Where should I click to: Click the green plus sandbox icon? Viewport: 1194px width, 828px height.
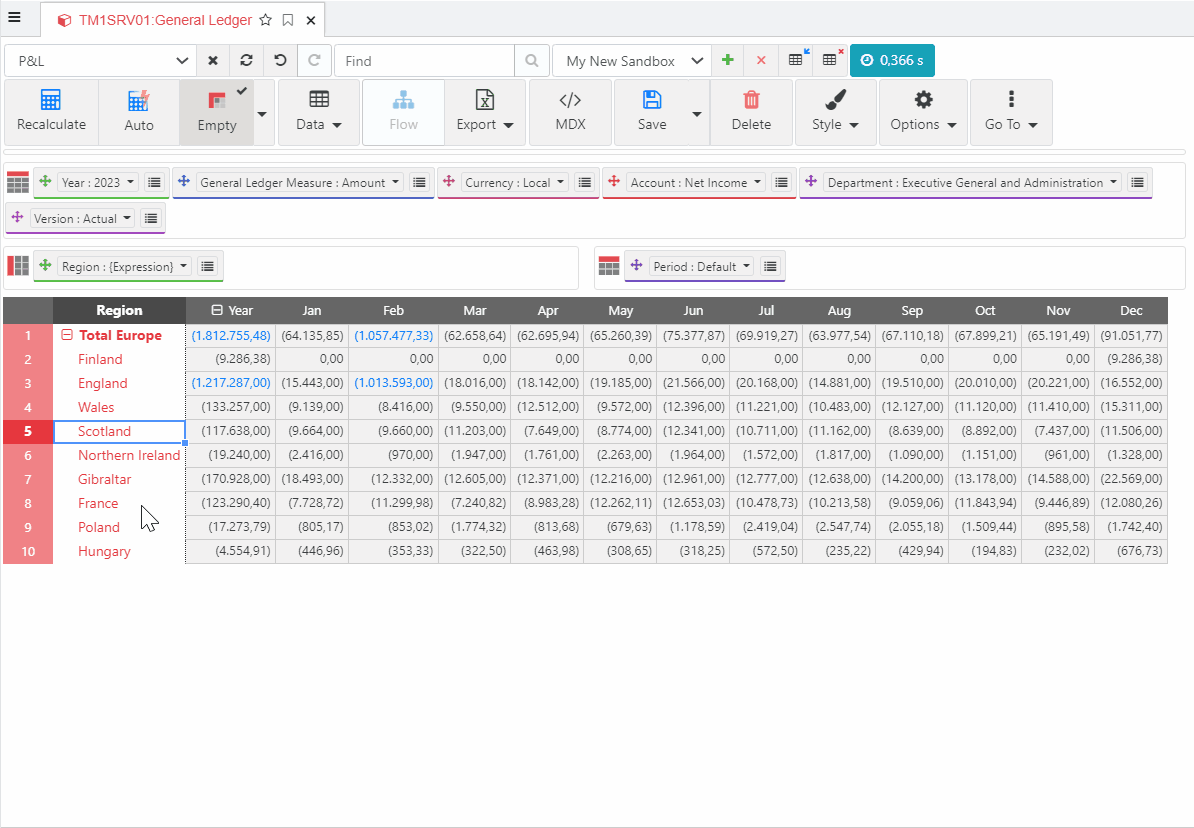pyautogui.click(x=728, y=61)
